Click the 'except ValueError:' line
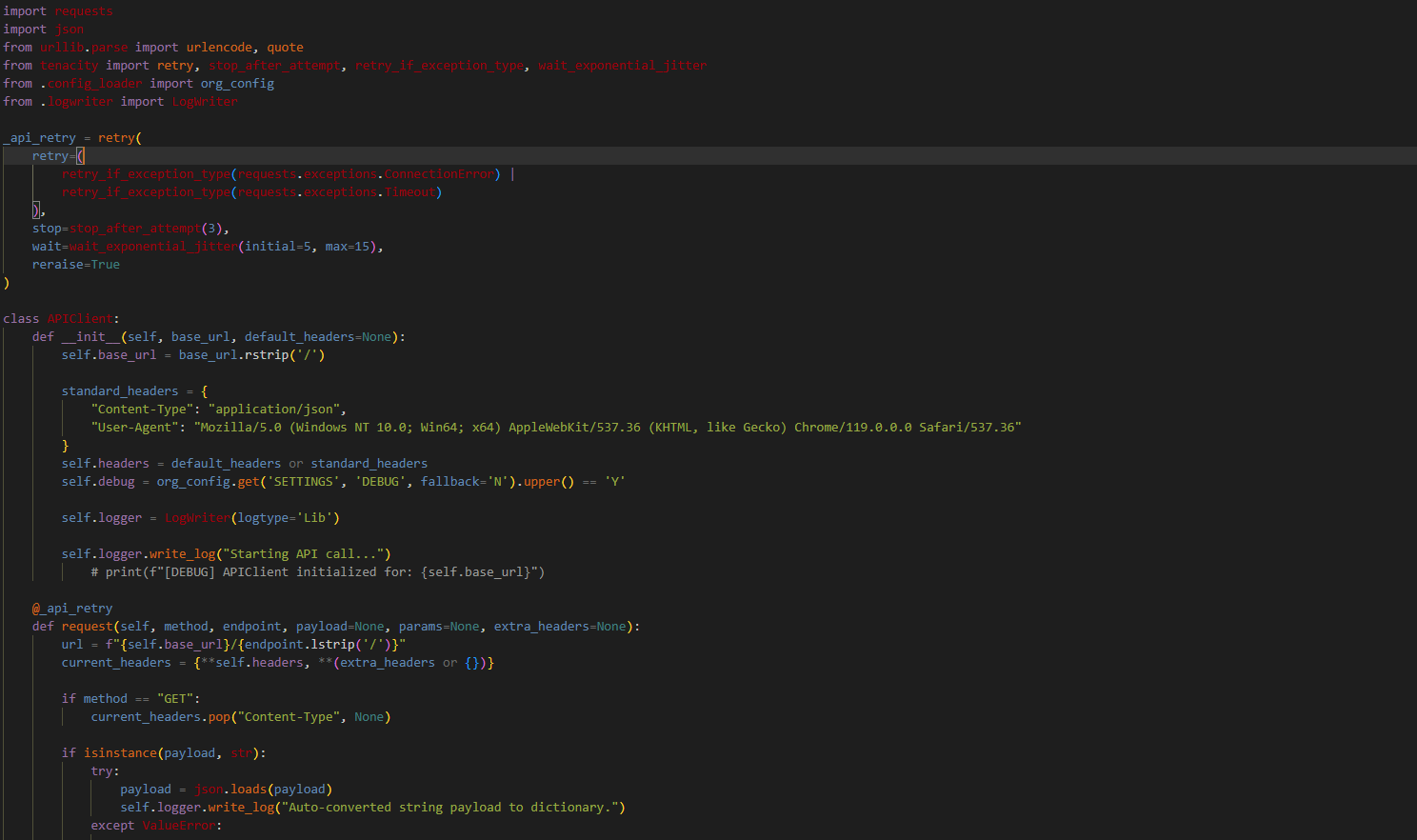This screenshot has height=840, width=1417. click(x=157, y=826)
